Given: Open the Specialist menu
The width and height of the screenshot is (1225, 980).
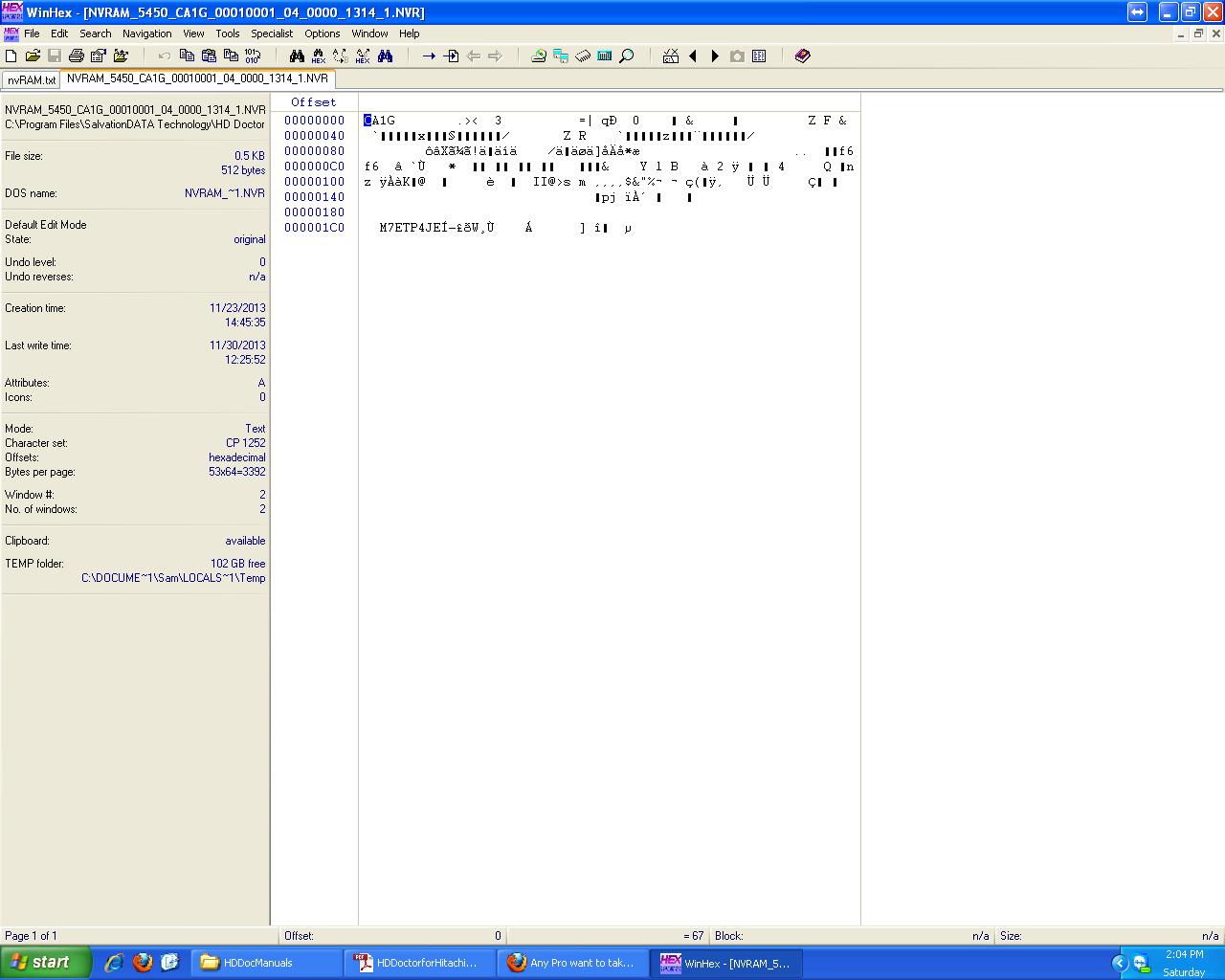Looking at the screenshot, I should pyautogui.click(x=272, y=33).
